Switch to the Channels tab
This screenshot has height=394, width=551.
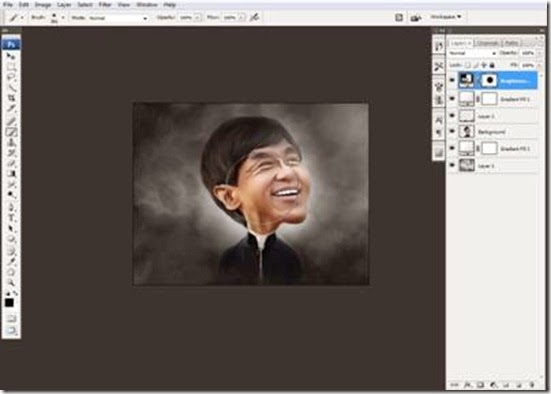(x=488, y=43)
